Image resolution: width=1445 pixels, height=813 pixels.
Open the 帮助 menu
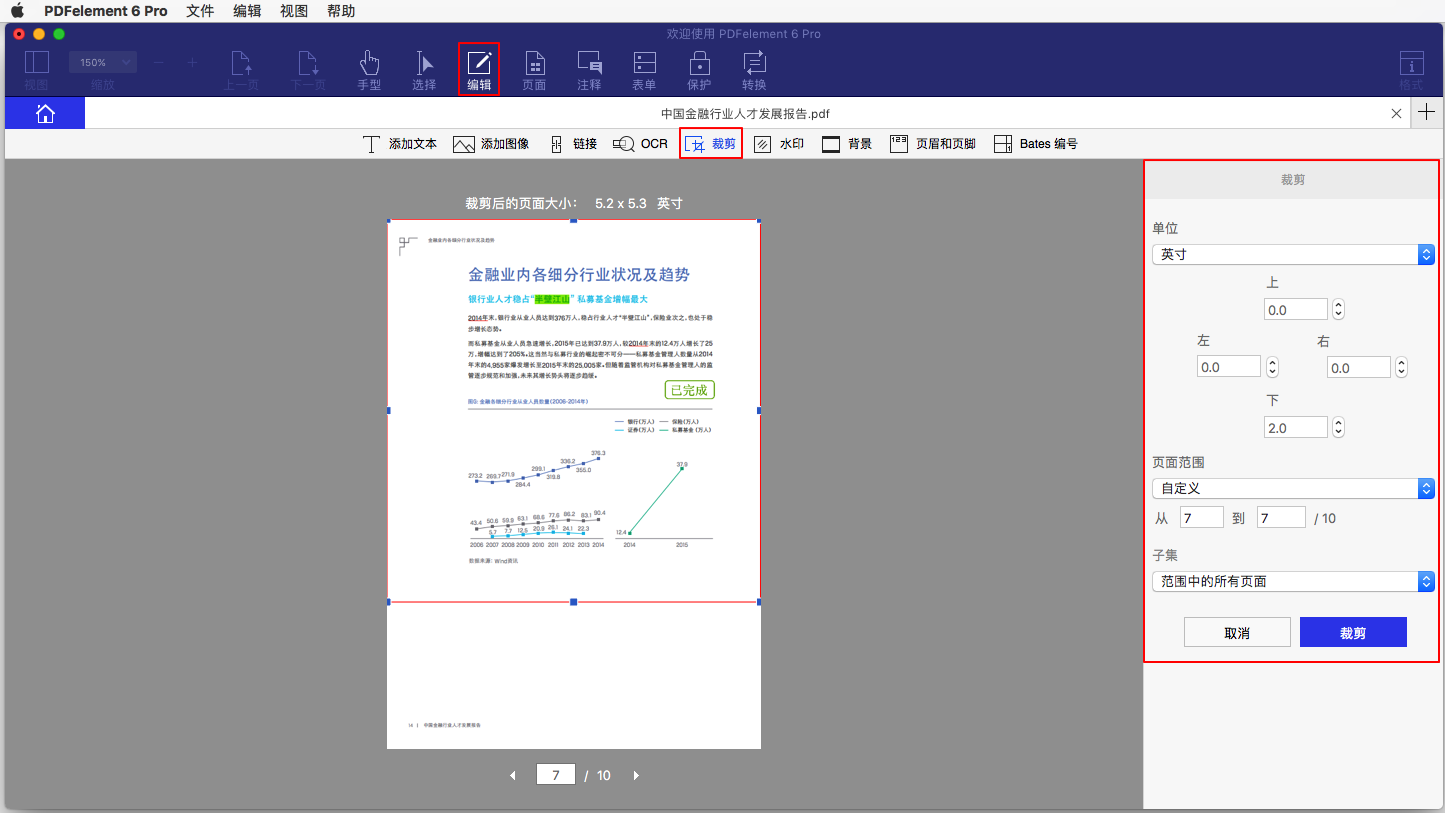click(341, 11)
